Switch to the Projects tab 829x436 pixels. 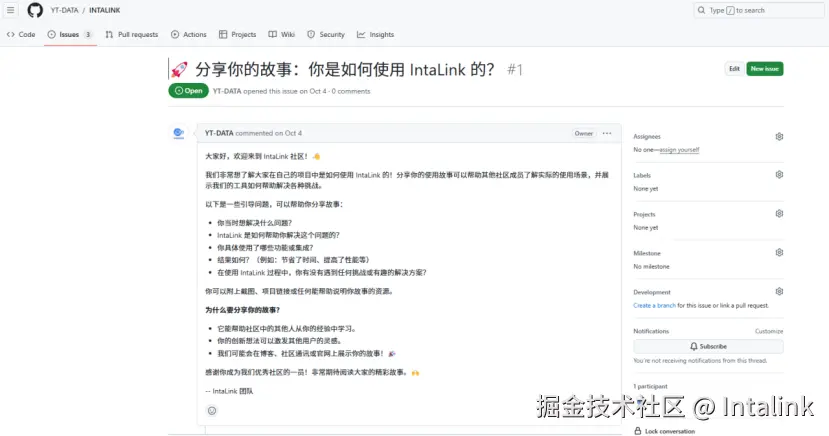(237, 34)
